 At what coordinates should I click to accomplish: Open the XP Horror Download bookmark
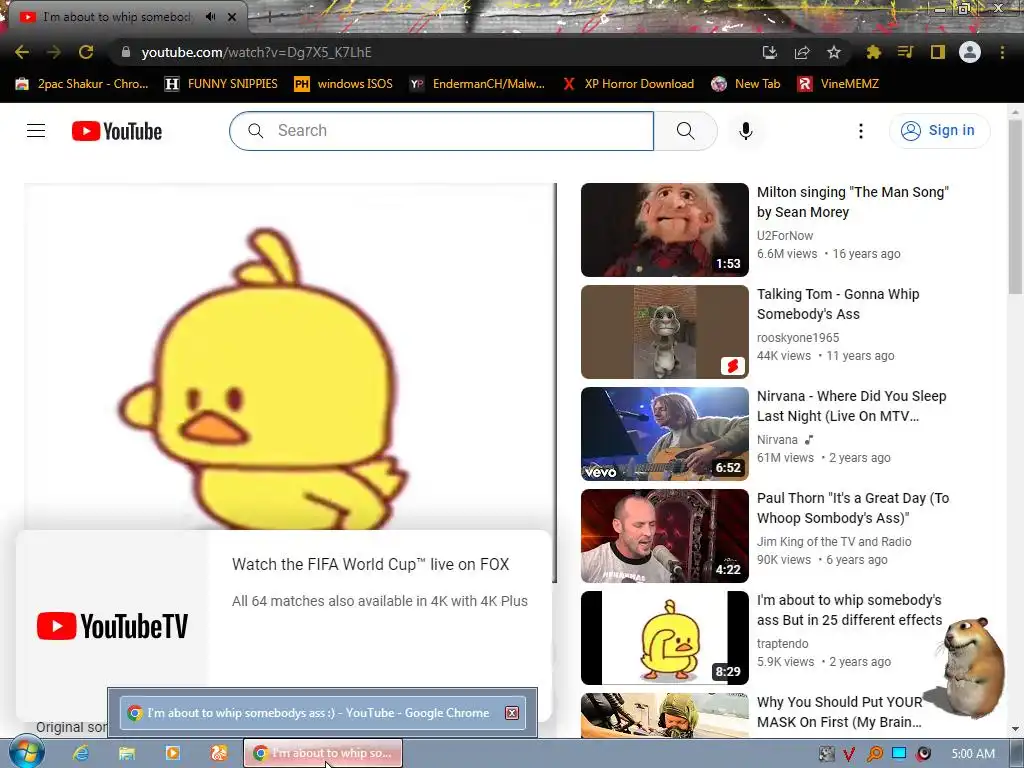(628, 84)
